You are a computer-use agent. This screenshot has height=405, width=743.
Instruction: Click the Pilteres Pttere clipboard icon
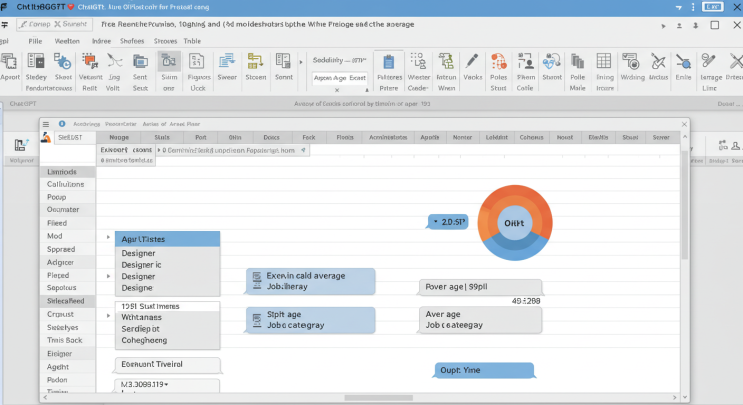click(389, 62)
